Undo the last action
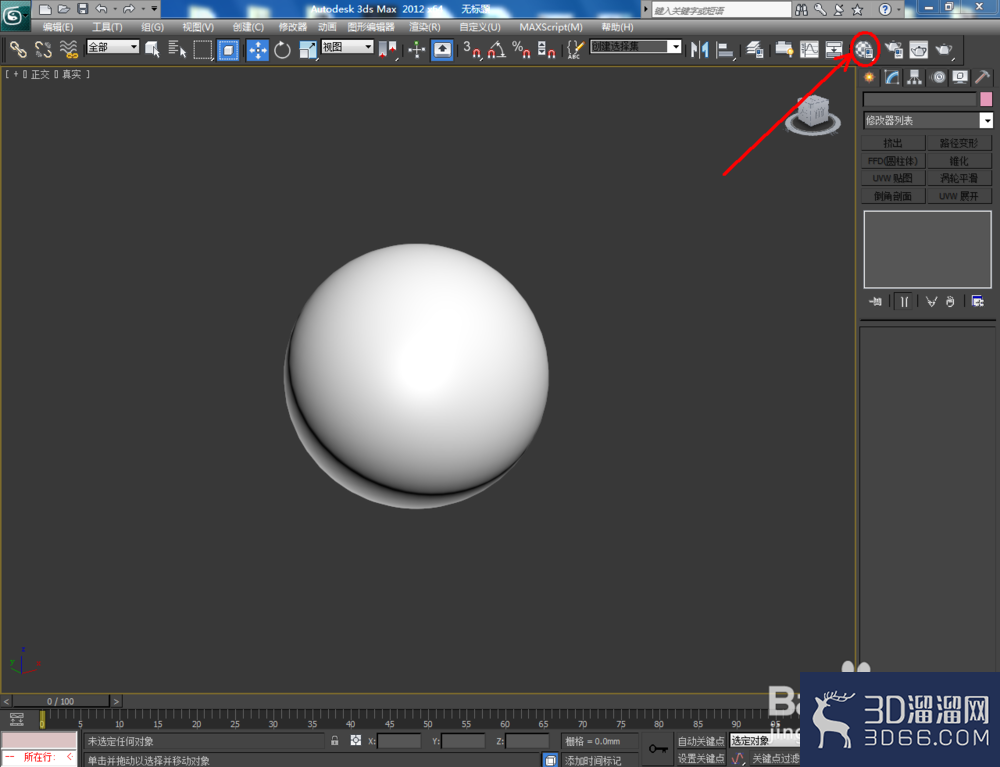Viewport: 1000px width, 767px height. point(101,9)
